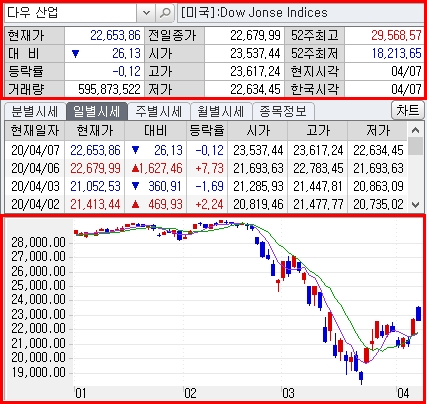Click the table scrollbar down arrow
The image size is (427, 404).
(x=415, y=204)
